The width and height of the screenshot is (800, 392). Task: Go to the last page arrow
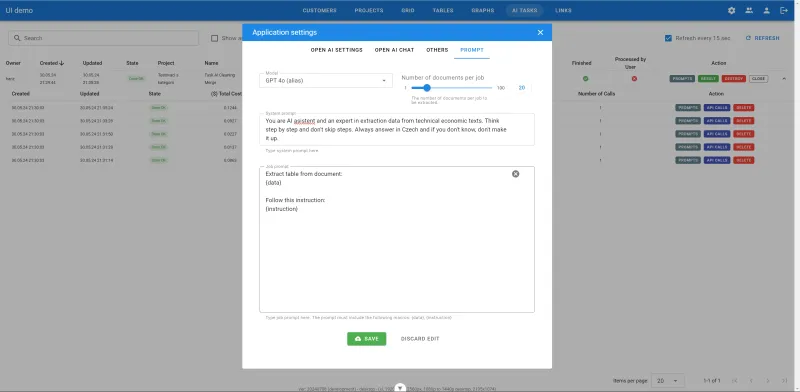pyautogui.click(x=785, y=381)
